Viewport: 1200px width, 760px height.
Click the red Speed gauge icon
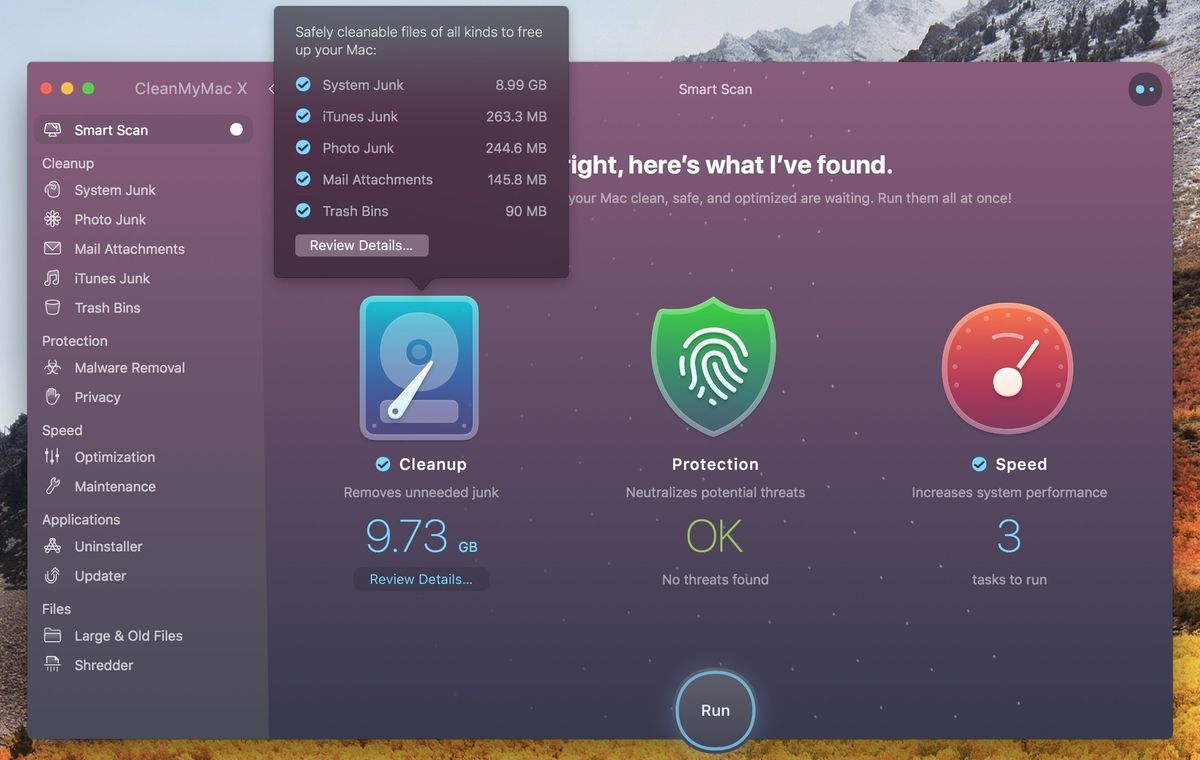click(x=1008, y=368)
